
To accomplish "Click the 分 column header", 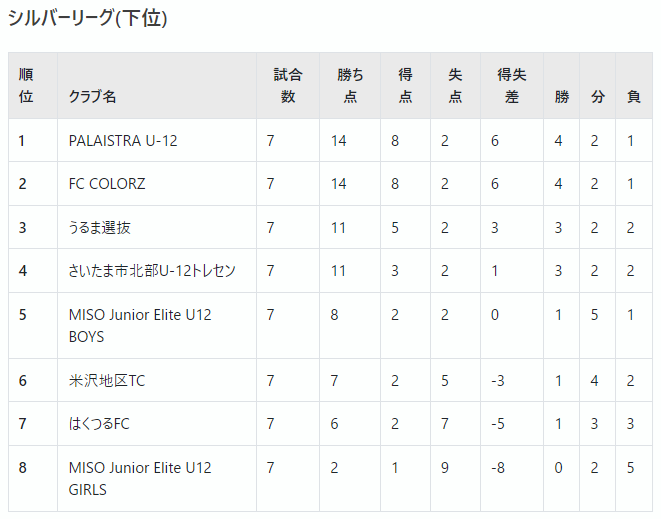I will coord(597,97).
